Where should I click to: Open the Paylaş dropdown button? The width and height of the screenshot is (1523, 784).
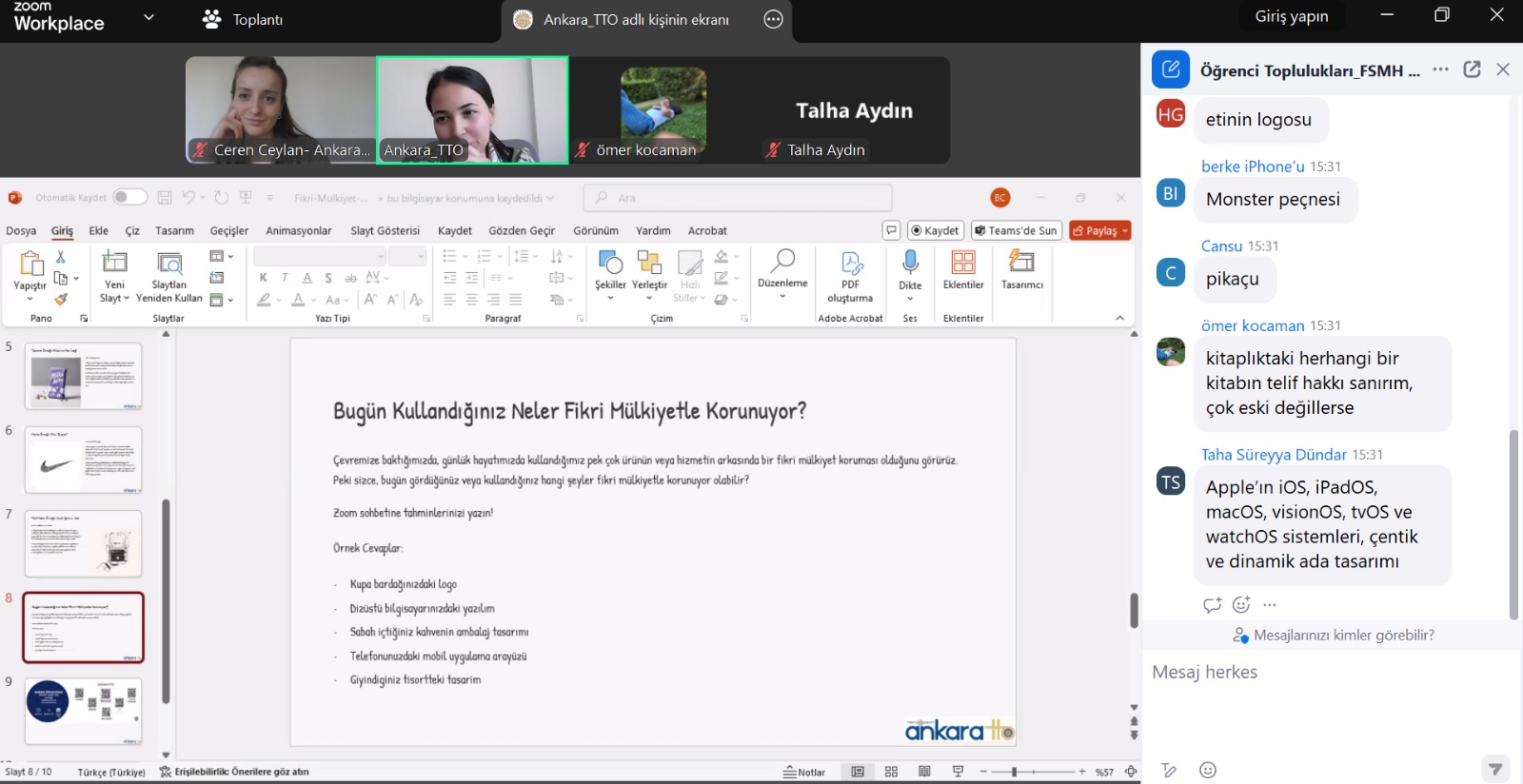coord(1099,230)
